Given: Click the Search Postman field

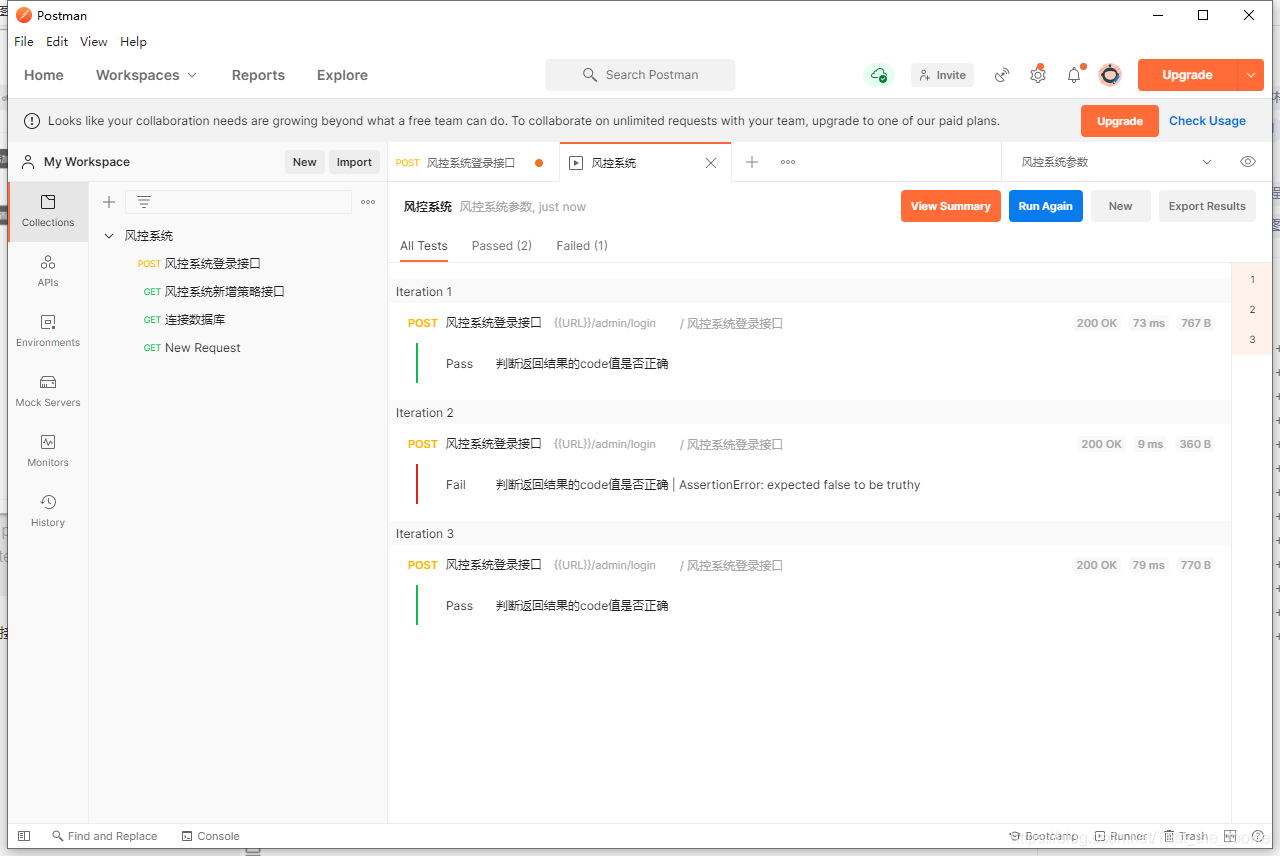Looking at the screenshot, I should point(640,75).
